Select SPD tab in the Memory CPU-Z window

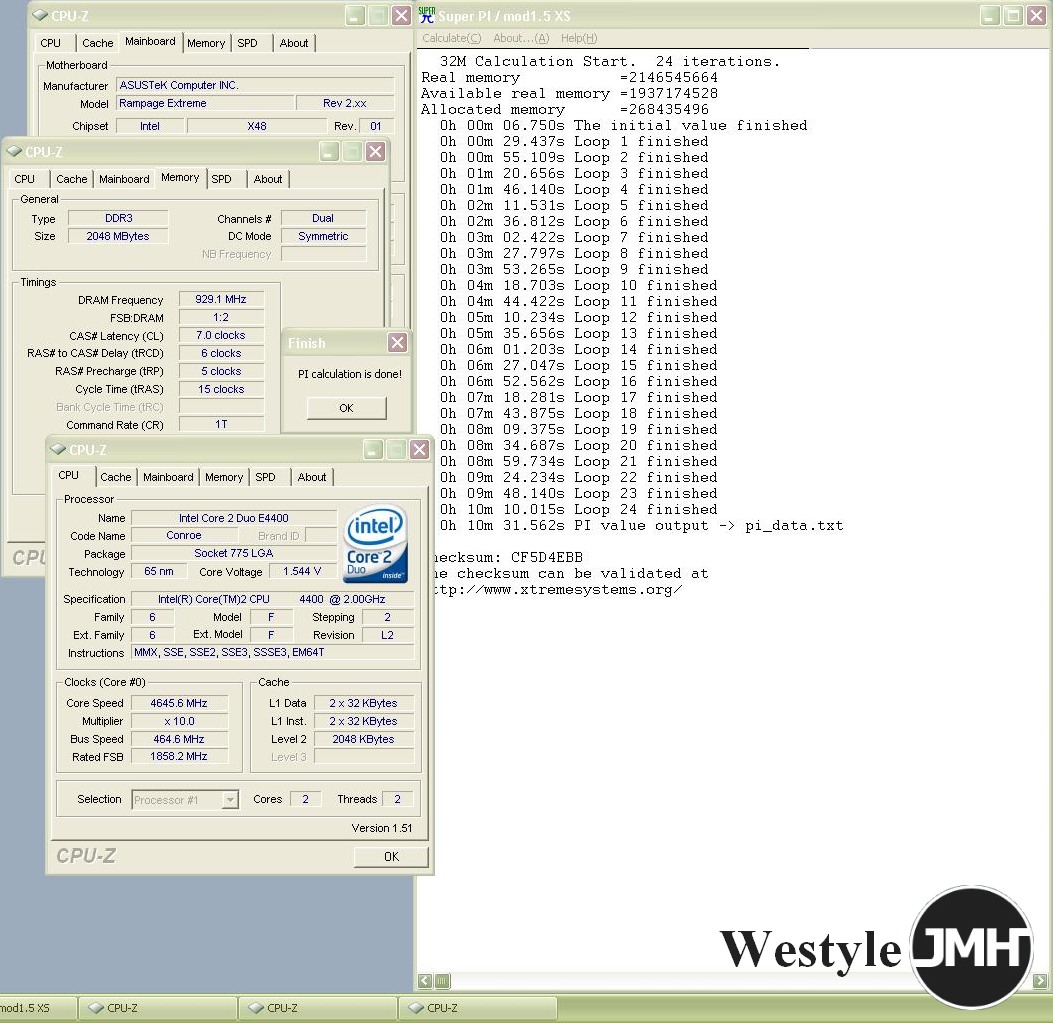click(221, 179)
